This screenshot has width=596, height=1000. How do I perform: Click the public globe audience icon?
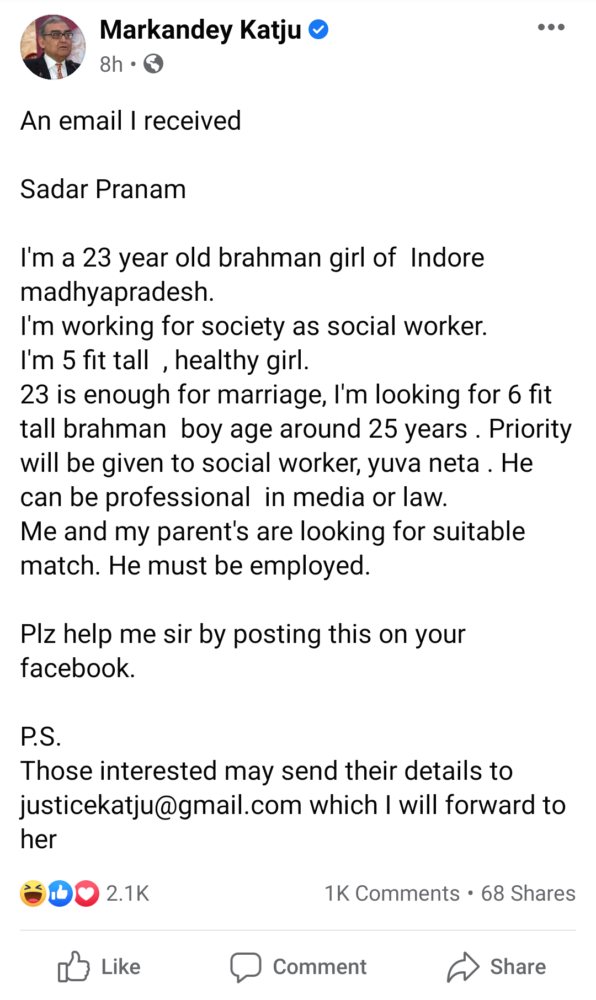click(x=153, y=64)
